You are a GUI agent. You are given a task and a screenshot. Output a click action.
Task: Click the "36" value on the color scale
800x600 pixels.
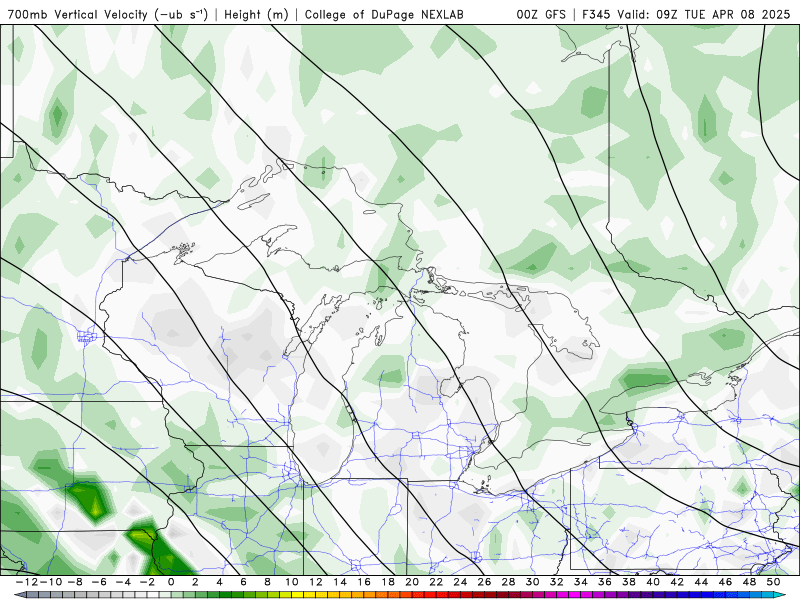605,582
